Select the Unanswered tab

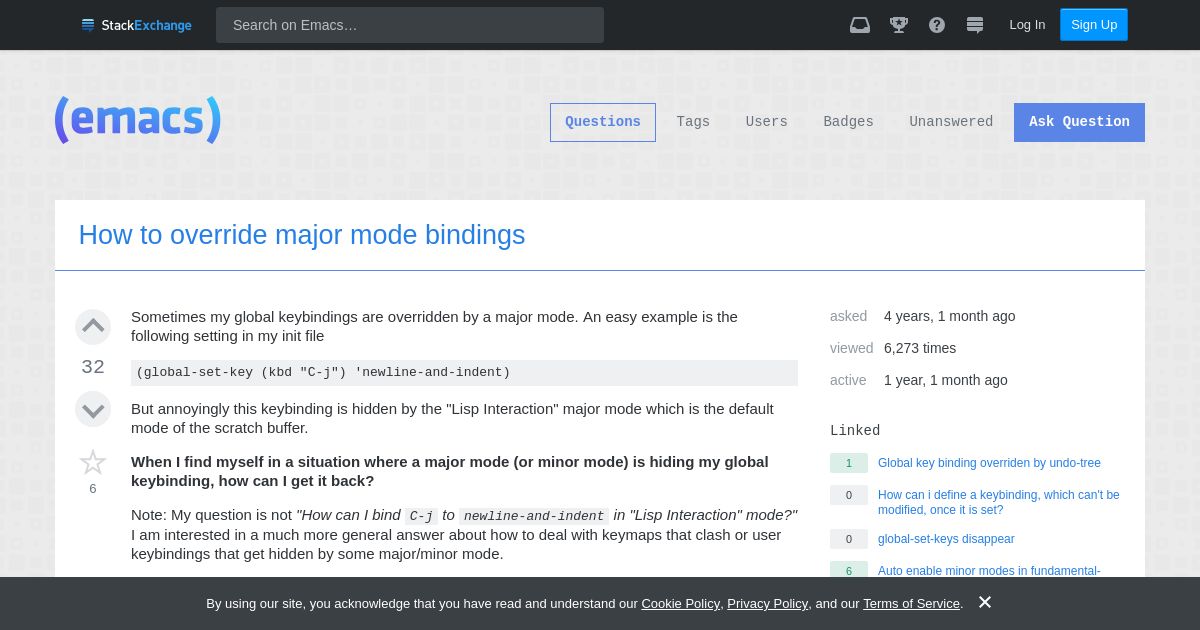tap(951, 122)
